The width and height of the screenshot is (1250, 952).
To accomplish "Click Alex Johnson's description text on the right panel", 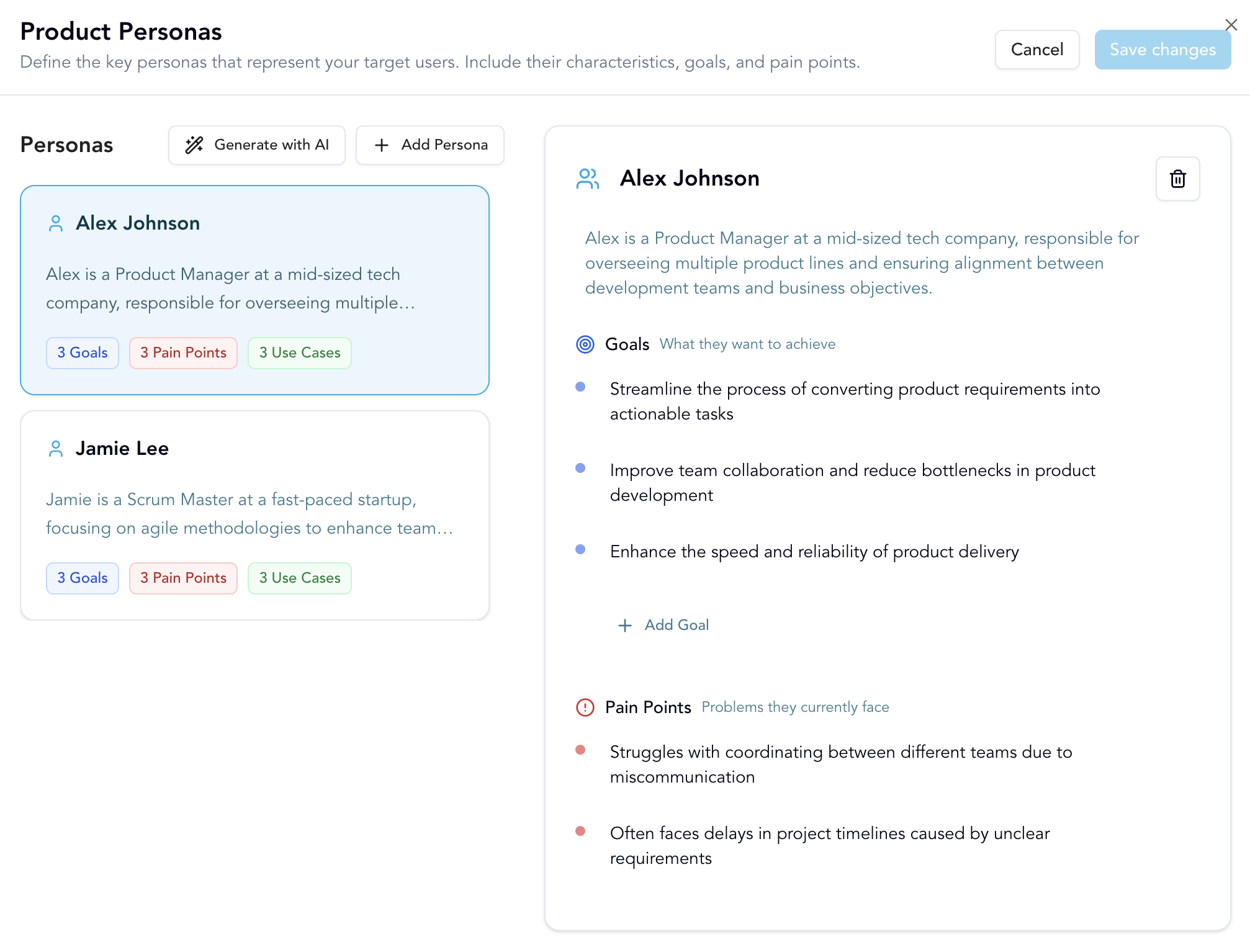I will (861, 263).
